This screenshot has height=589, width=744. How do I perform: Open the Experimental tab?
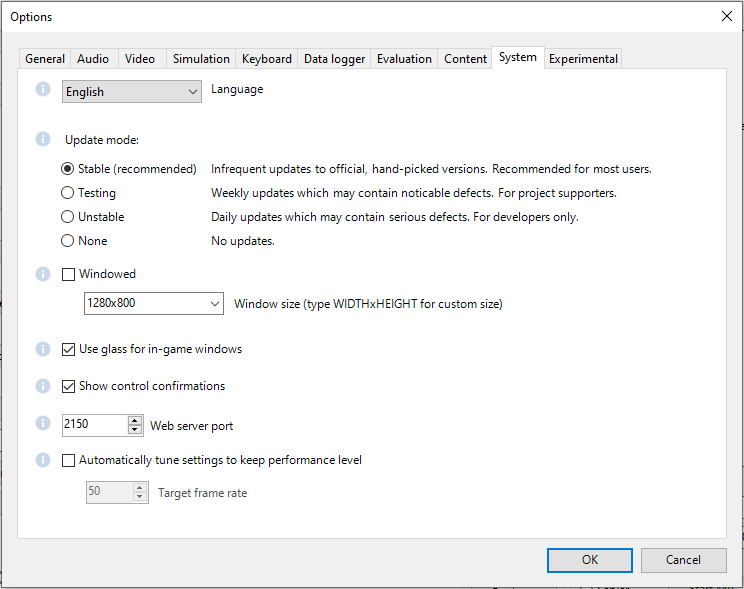tap(583, 59)
